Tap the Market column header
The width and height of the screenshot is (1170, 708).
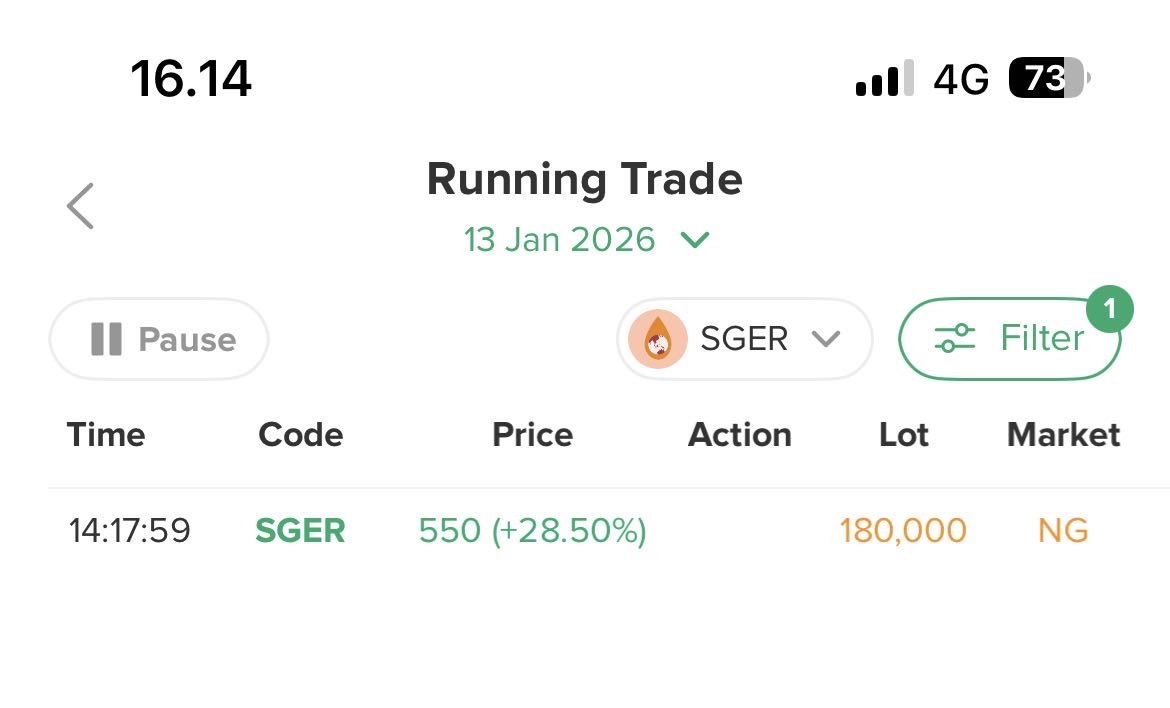pos(1063,434)
